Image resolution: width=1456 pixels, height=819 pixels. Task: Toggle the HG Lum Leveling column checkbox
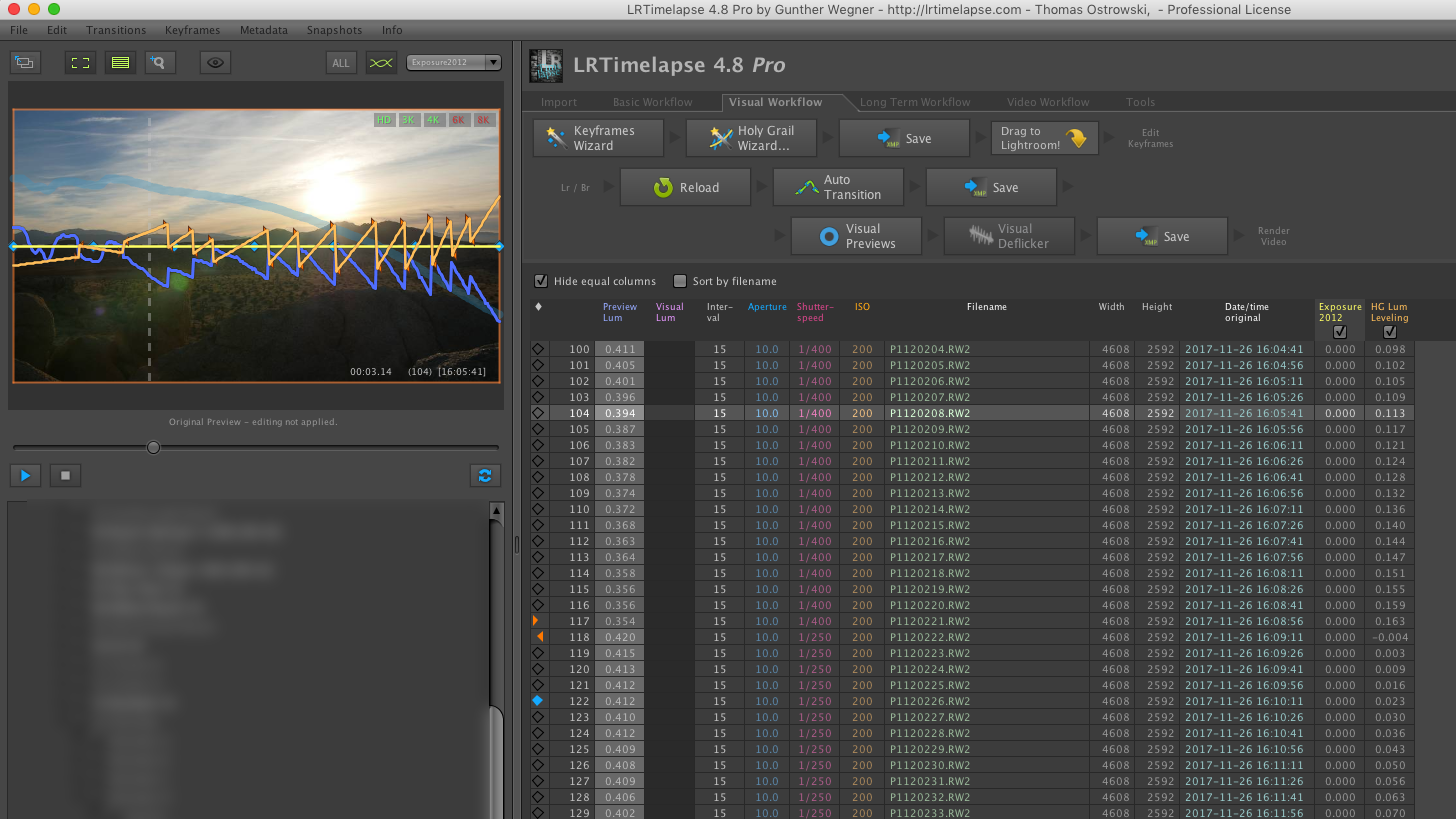coord(1389,332)
